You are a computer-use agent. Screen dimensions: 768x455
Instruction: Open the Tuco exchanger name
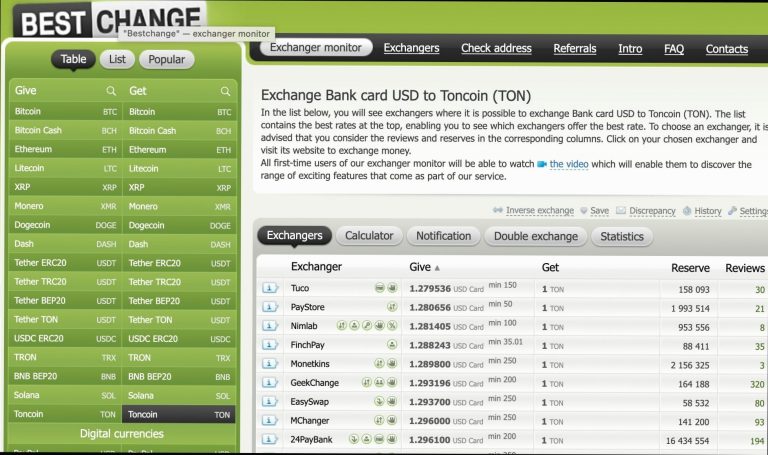click(x=300, y=288)
